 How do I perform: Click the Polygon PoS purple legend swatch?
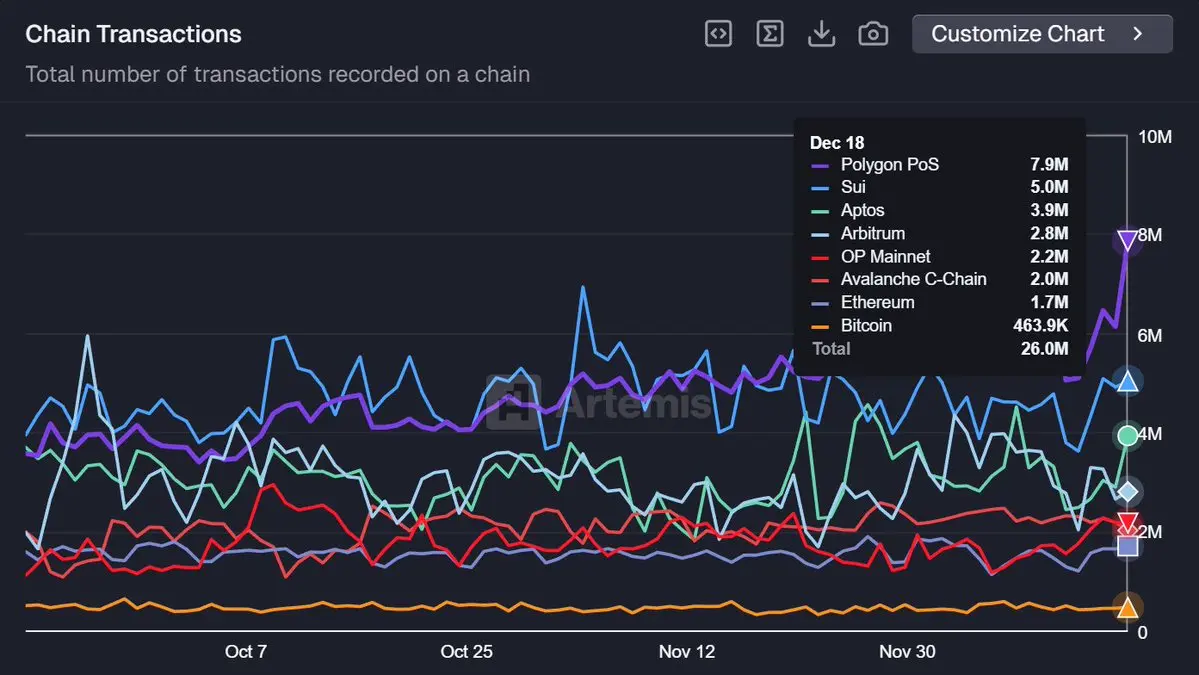click(820, 165)
